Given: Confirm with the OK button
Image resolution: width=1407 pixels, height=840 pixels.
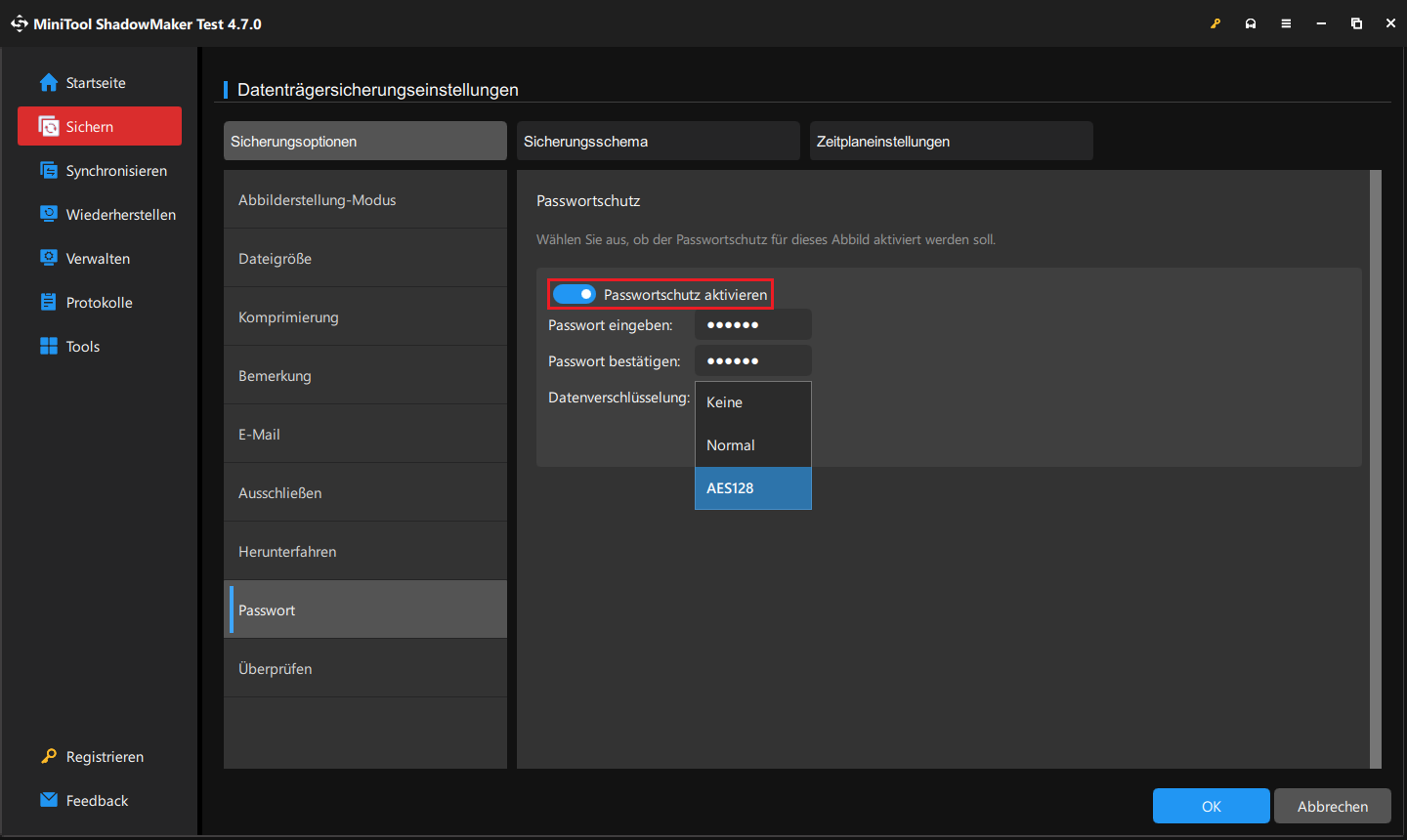Looking at the screenshot, I should point(1212,806).
